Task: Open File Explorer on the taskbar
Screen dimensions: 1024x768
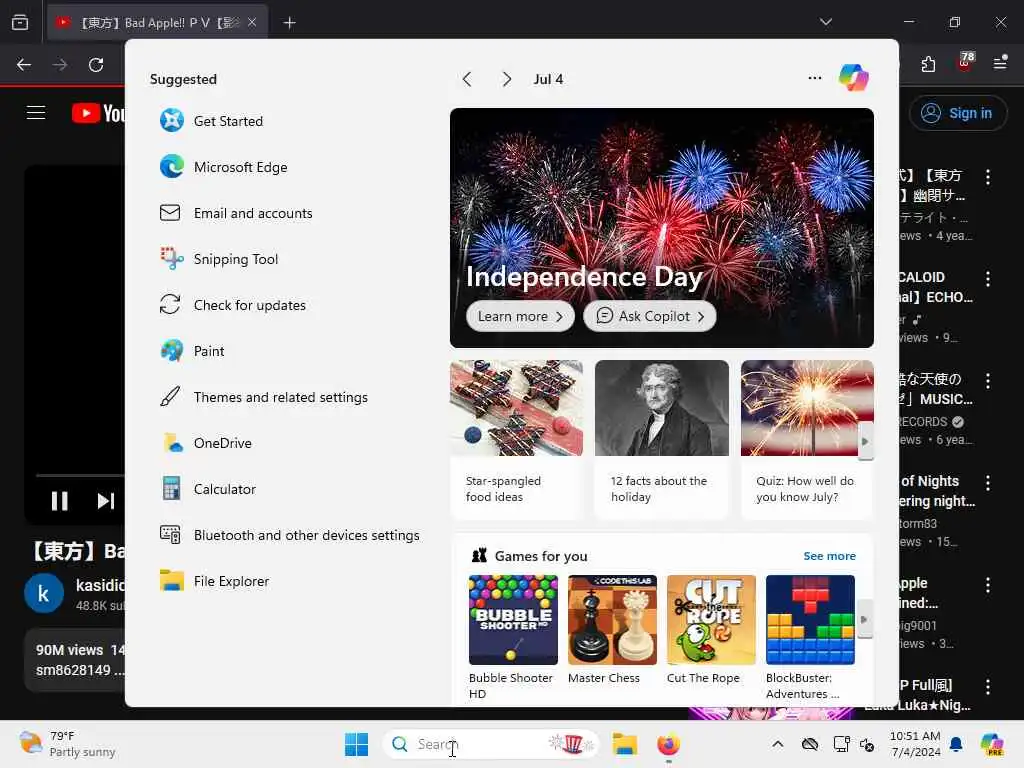Action: [624, 744]
